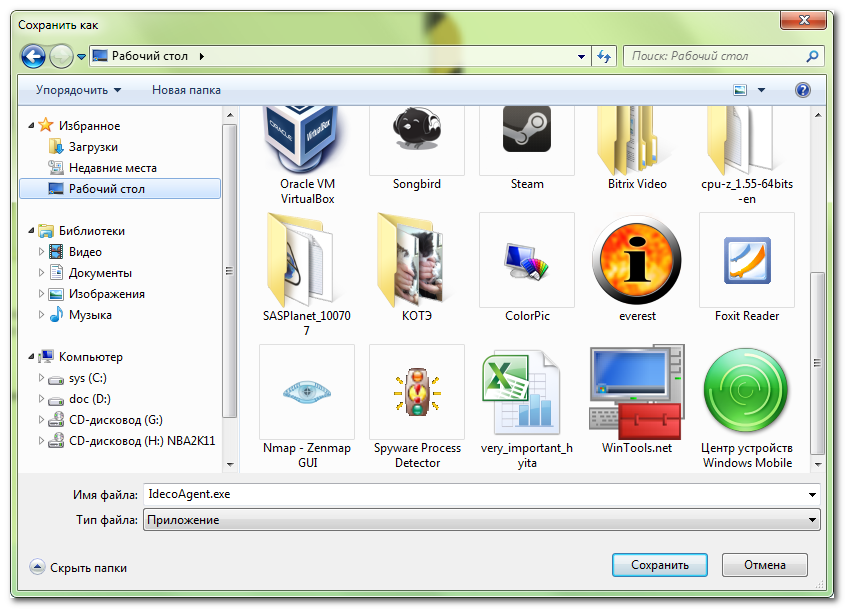Click the file name input field

point(474,495)
